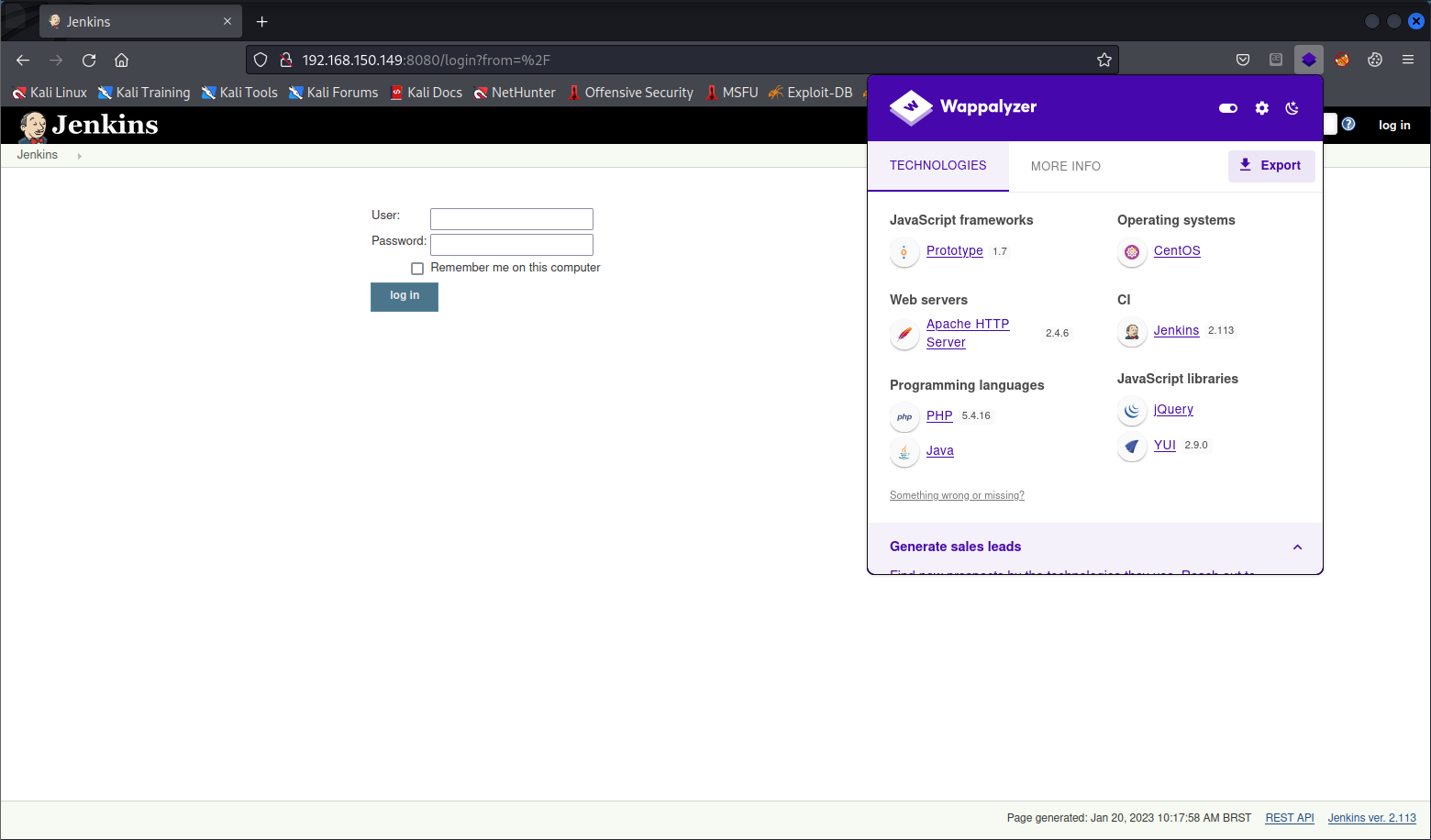Click the YUI logo icon
1431x840 pixels.
pyautogui.click(x=1132, y=447)
